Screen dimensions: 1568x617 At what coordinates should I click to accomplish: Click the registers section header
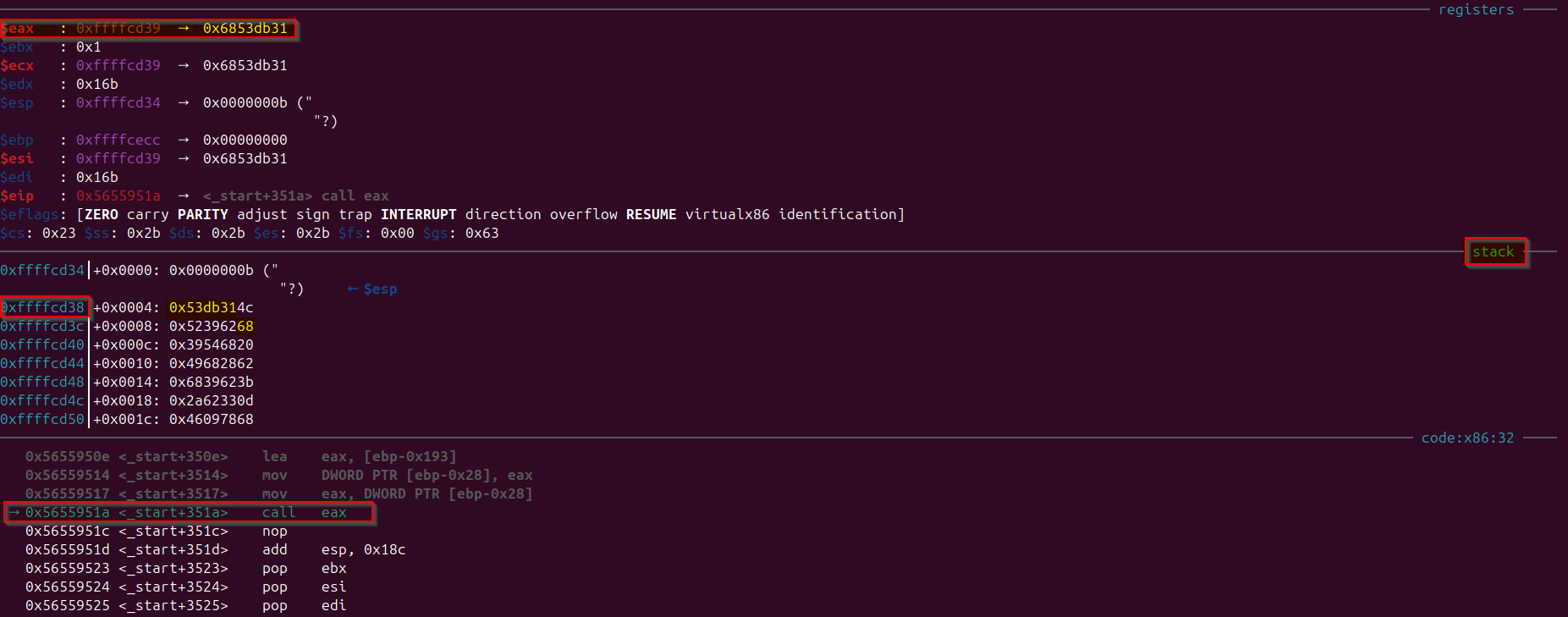(1476, 9)
